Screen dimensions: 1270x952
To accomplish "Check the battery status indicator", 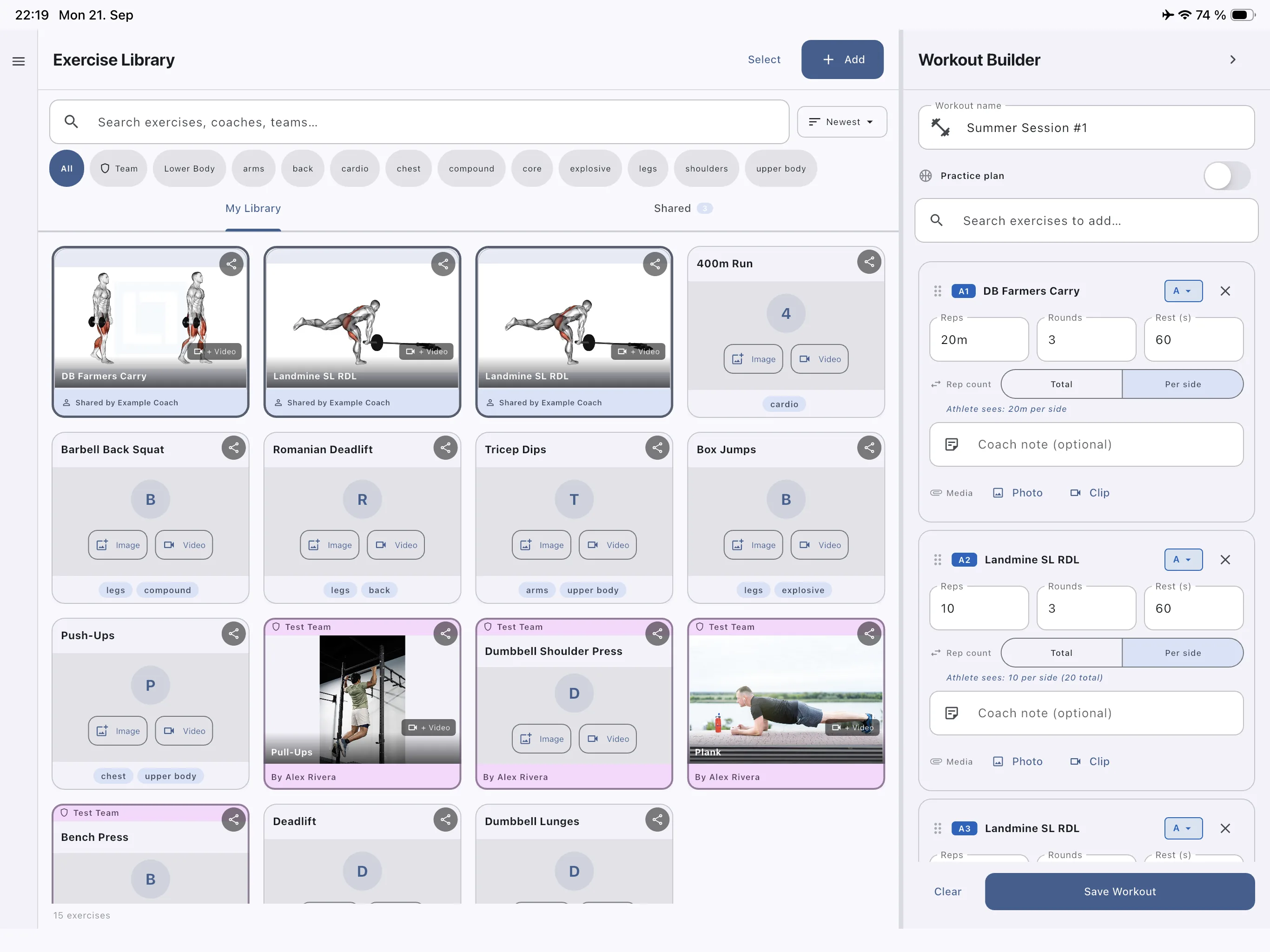I will pos(1243,15).
